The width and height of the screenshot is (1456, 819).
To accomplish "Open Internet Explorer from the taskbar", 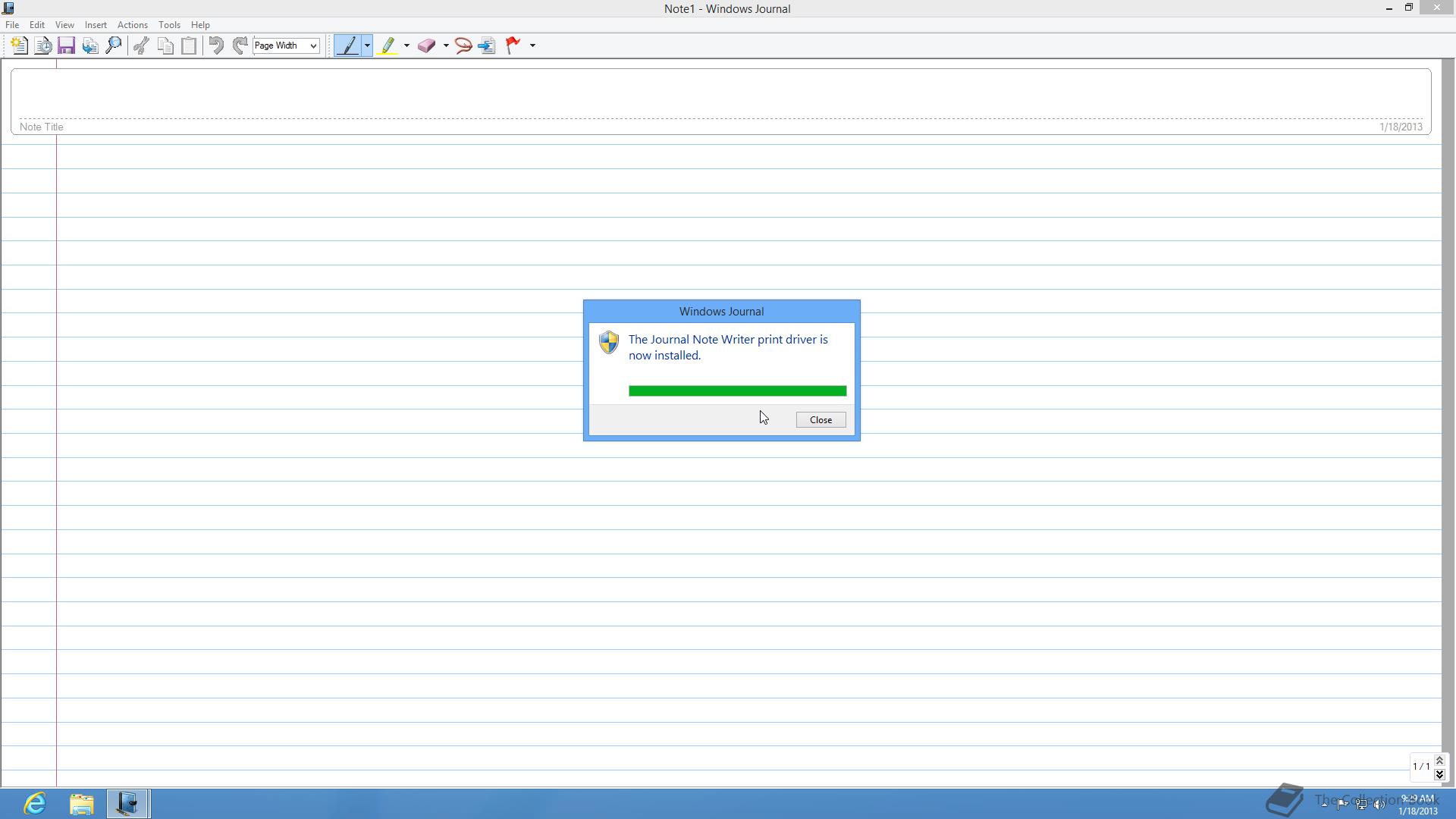I will (x=35, y=804).
